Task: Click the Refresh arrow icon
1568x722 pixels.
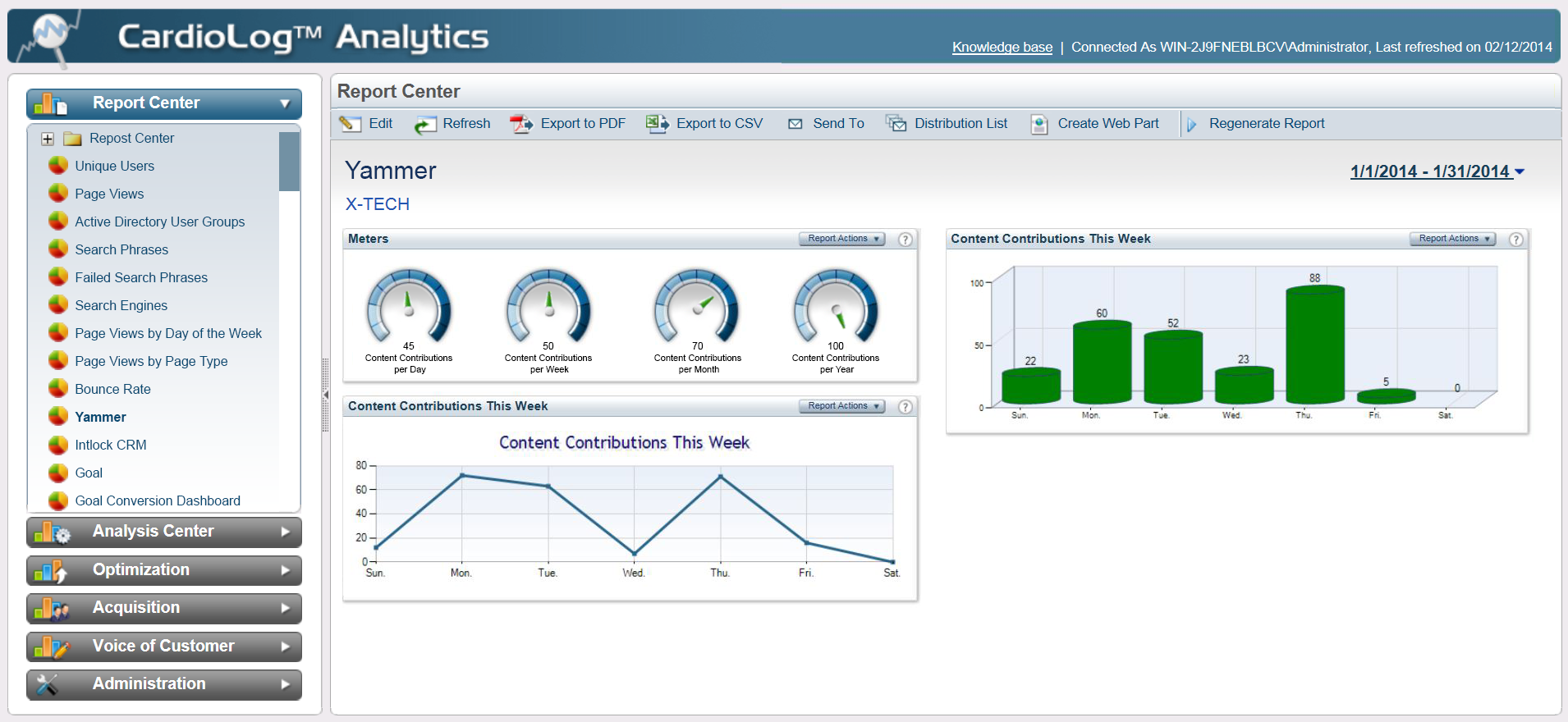Action: pyautogui.click(x=424, y=124)
